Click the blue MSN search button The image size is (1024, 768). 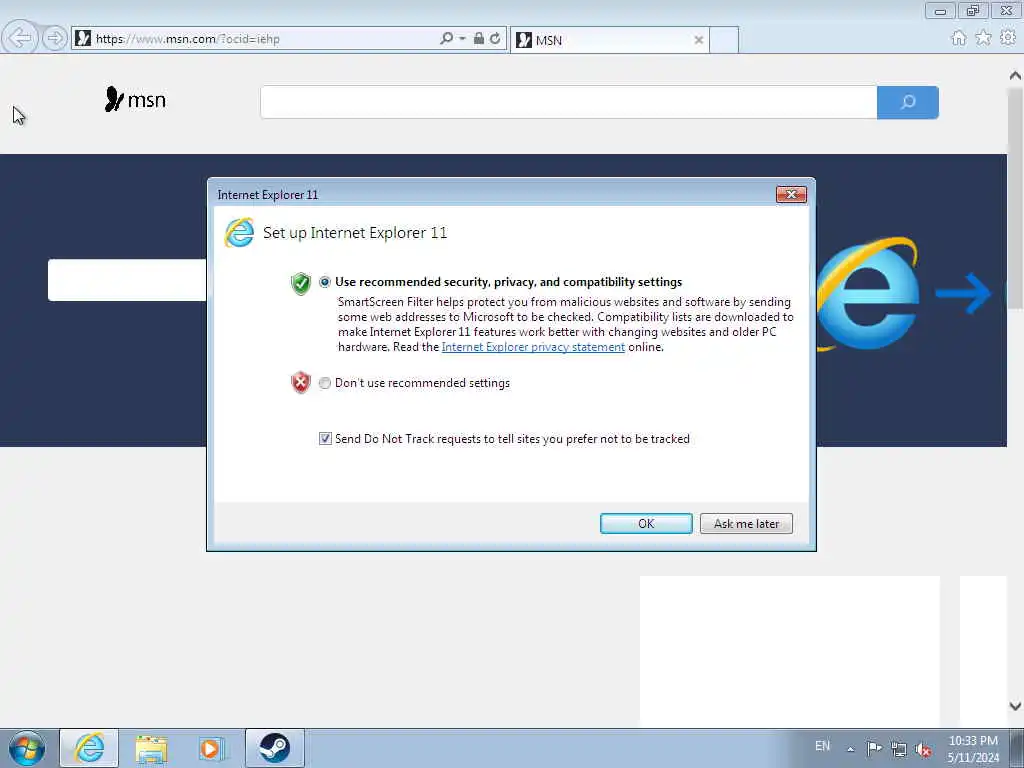point(908,102)
